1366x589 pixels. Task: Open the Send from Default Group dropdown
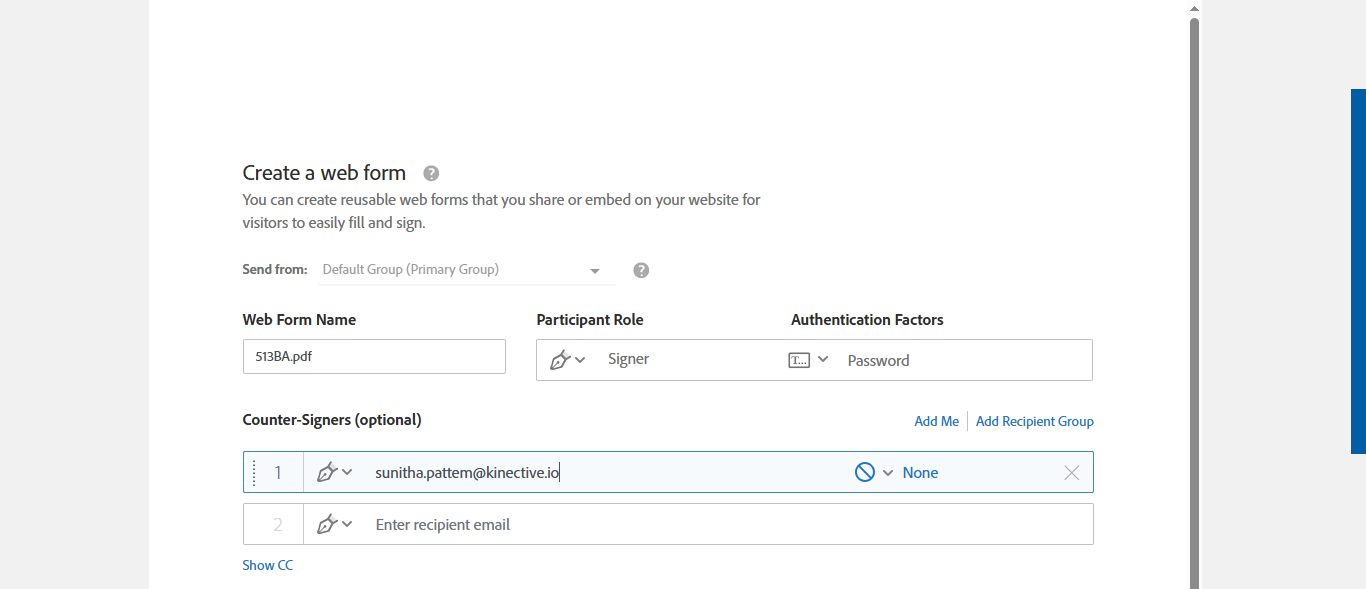pyautogui.click(x=595, y=271)
